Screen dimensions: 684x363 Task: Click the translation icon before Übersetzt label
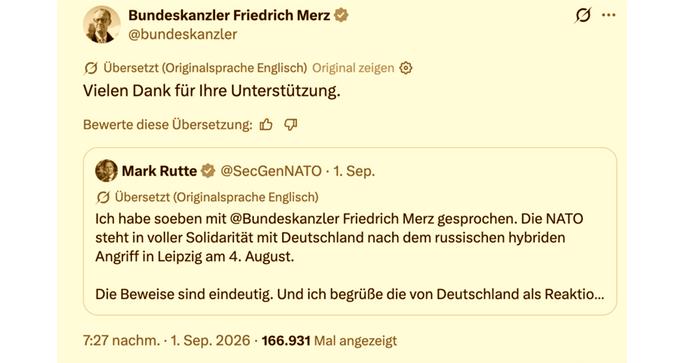(91, 68)
